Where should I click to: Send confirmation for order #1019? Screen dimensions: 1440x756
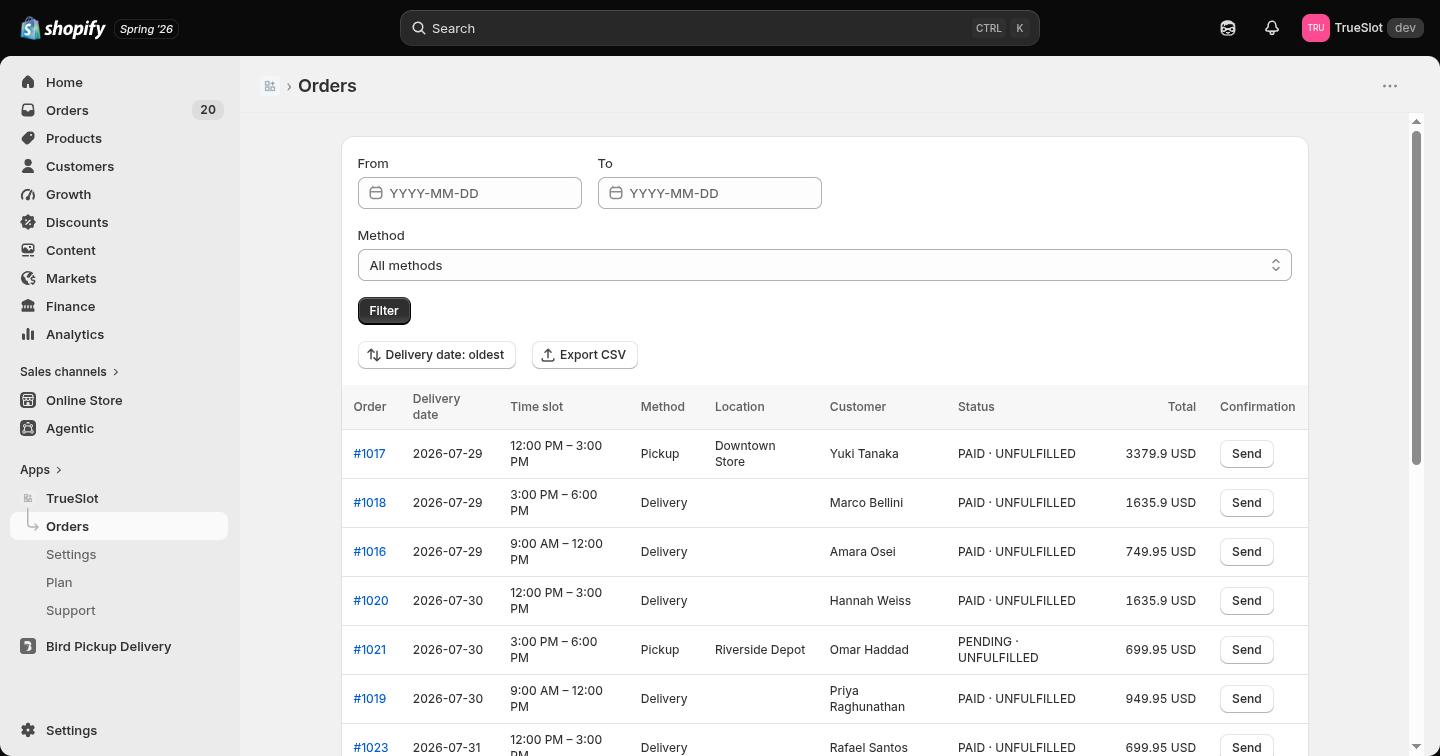click(x=1246, y=699)
